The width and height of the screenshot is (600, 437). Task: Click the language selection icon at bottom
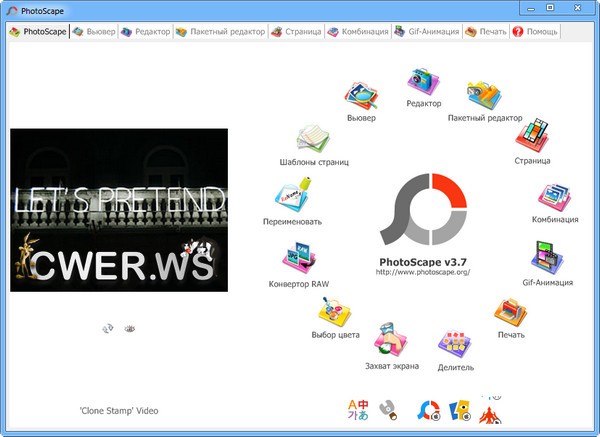pyautogui.click(x=358, y=408)
